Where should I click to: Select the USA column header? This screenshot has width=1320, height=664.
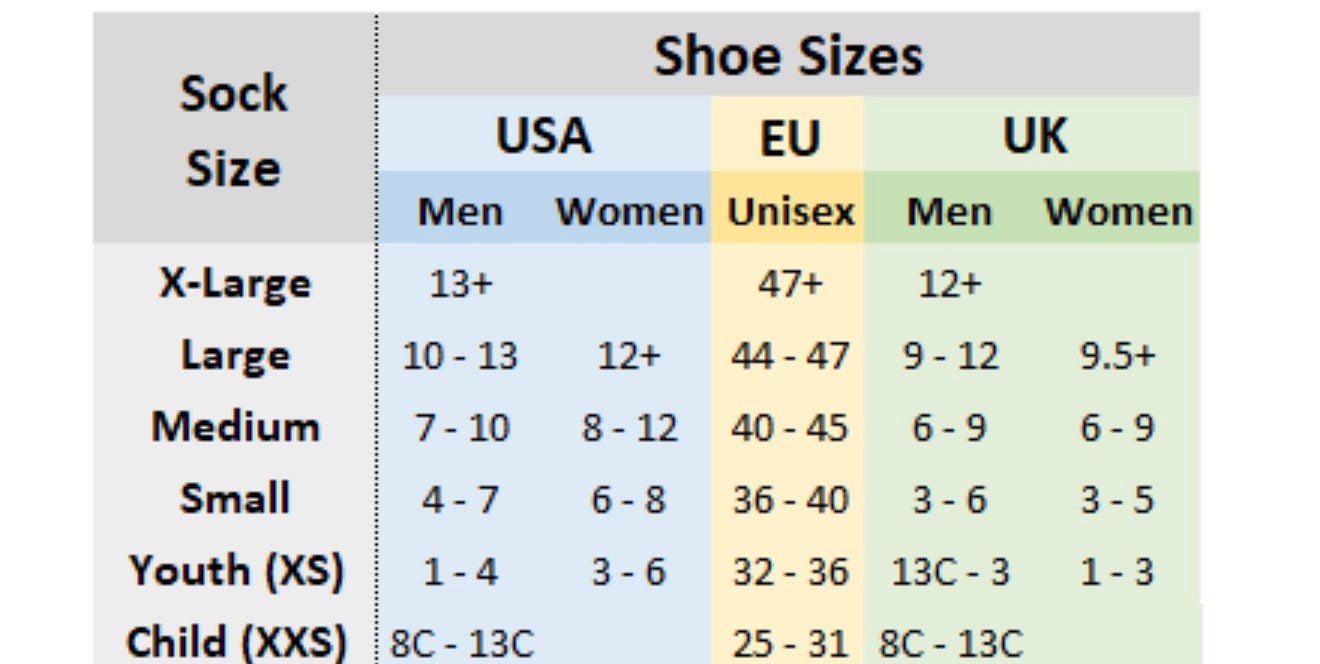(x=544, y=135)
